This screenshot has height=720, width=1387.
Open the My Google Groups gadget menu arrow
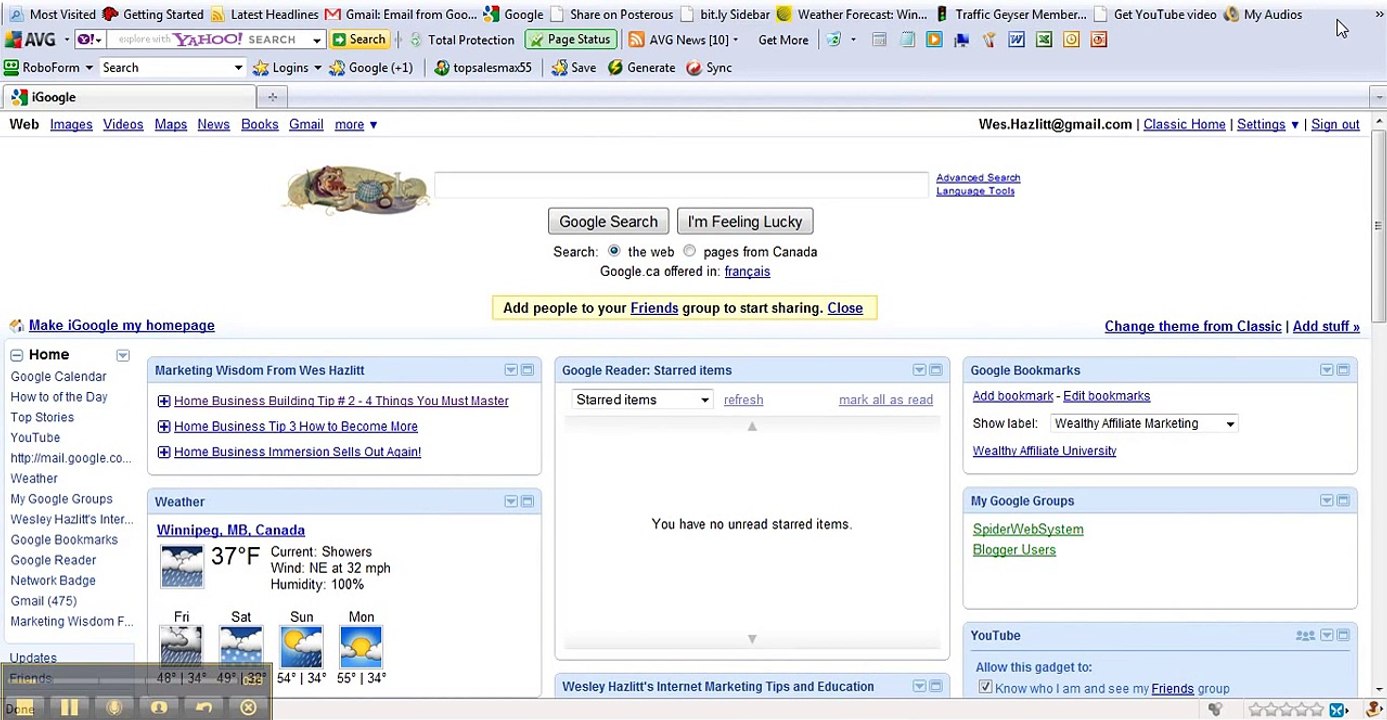pos(1327,501)
